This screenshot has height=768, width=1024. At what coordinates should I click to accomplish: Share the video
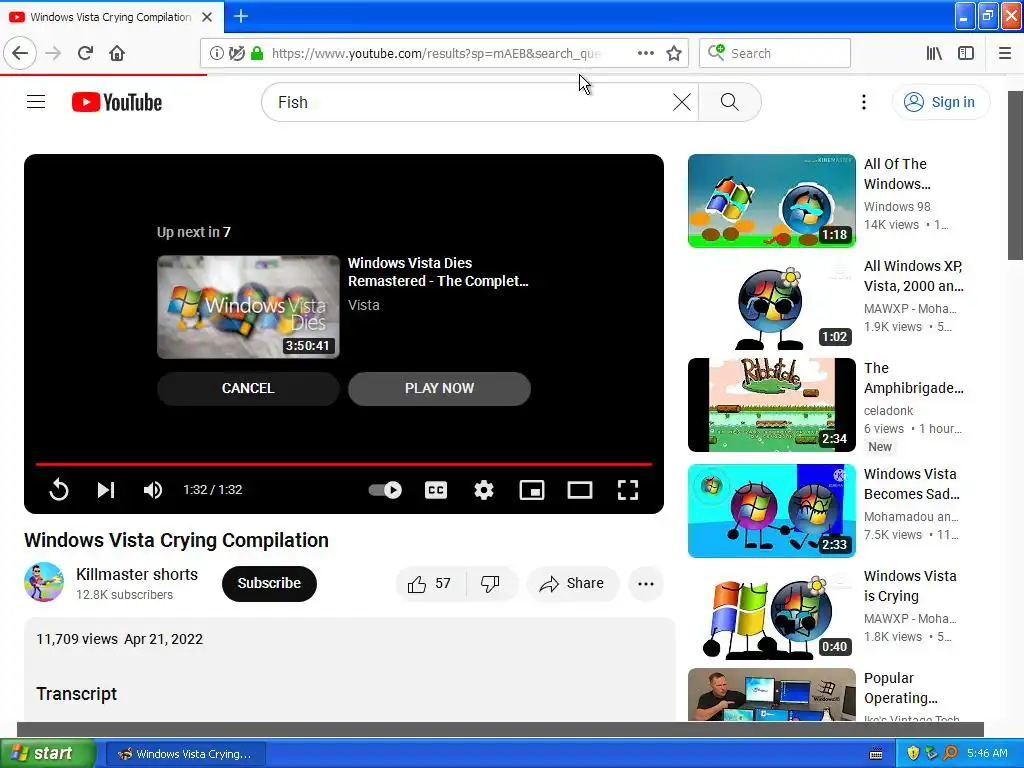tap(572, 583)
